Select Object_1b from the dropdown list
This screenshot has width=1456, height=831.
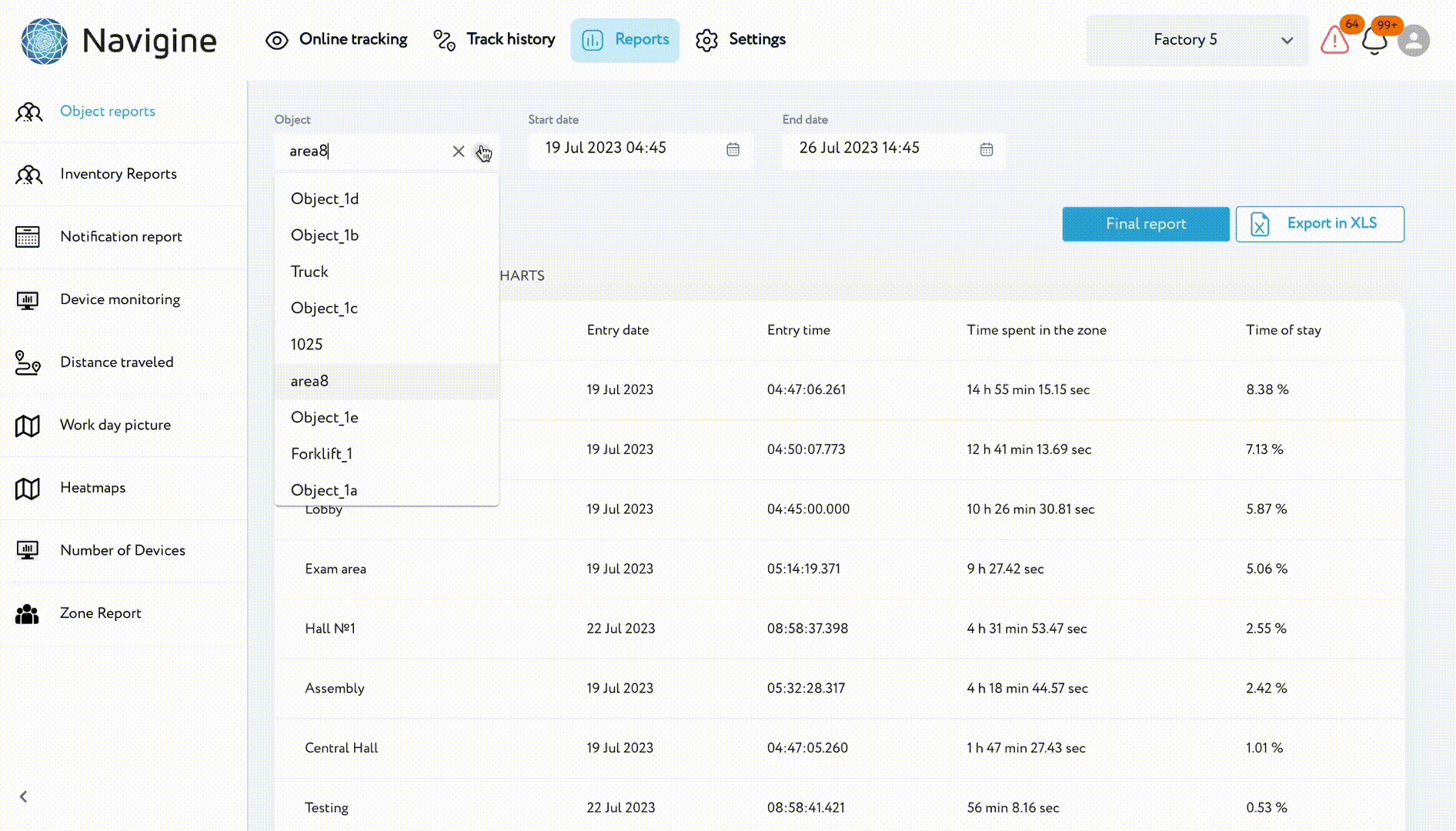click(x=386, y=235)
